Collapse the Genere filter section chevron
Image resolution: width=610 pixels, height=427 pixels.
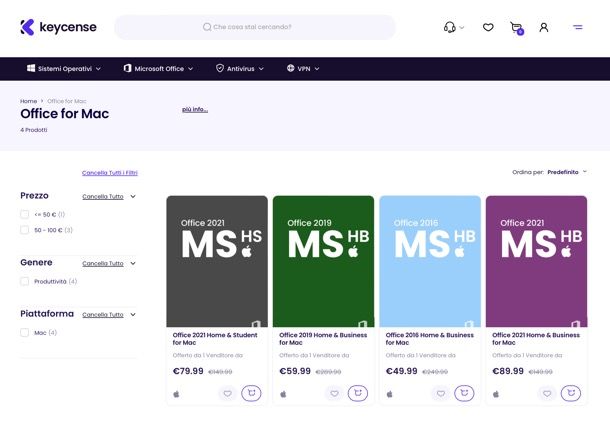click(133, 263)
